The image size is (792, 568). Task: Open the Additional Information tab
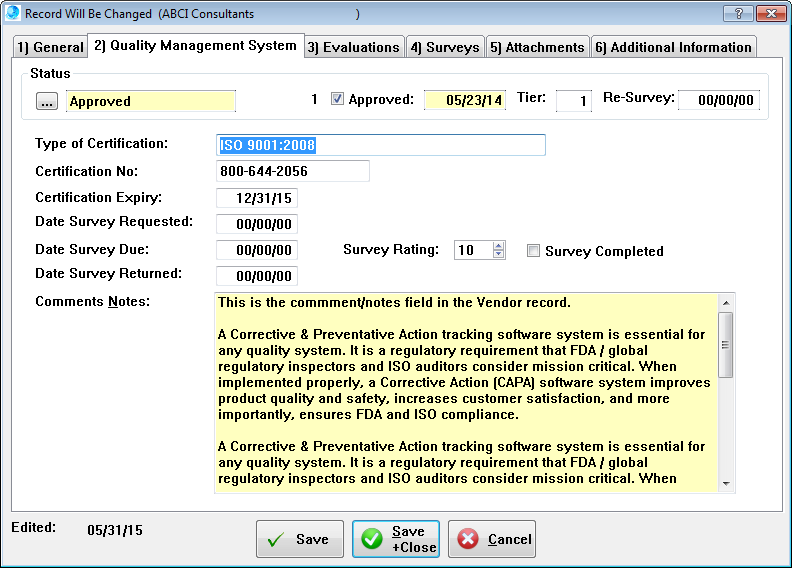[673, 47]
